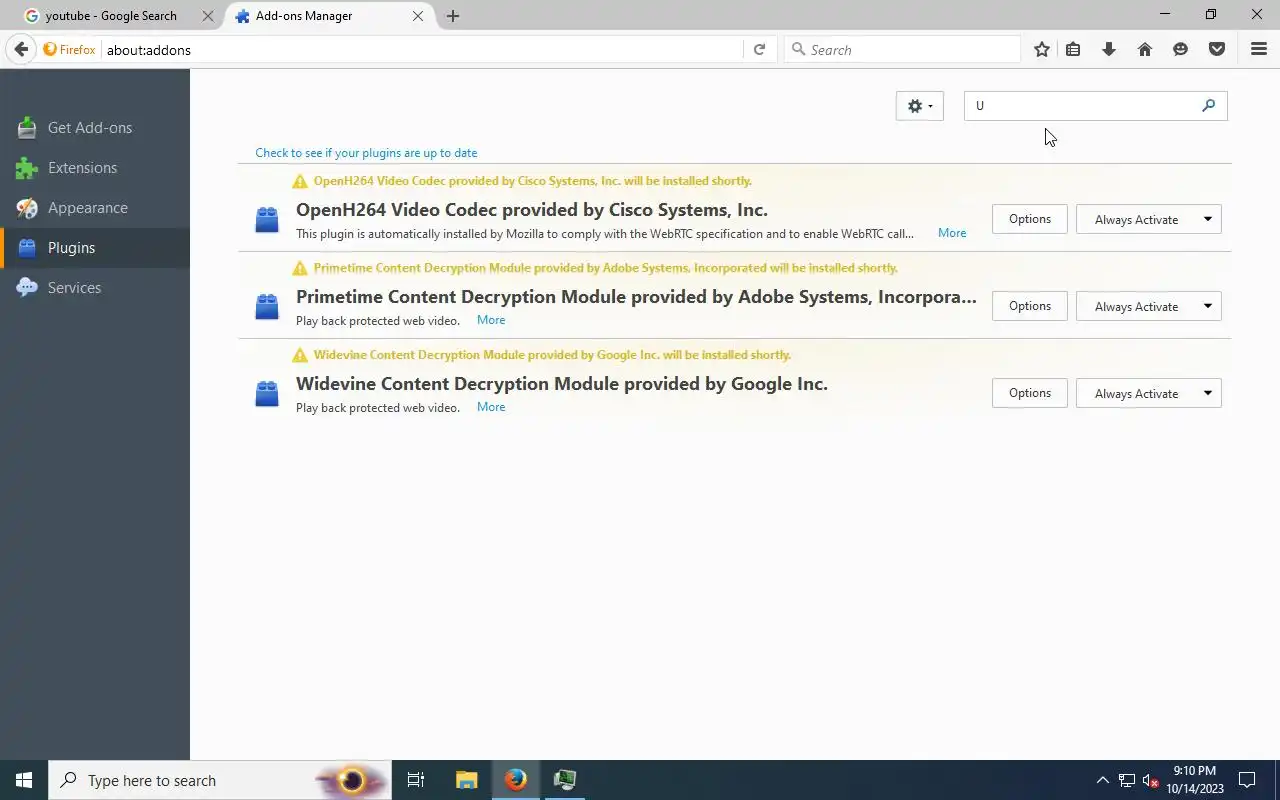Open Options for Widevine Content Decryption Module
This screenshot has height=800, width=1280.
pyautogui.click(x=1029, y=393)
